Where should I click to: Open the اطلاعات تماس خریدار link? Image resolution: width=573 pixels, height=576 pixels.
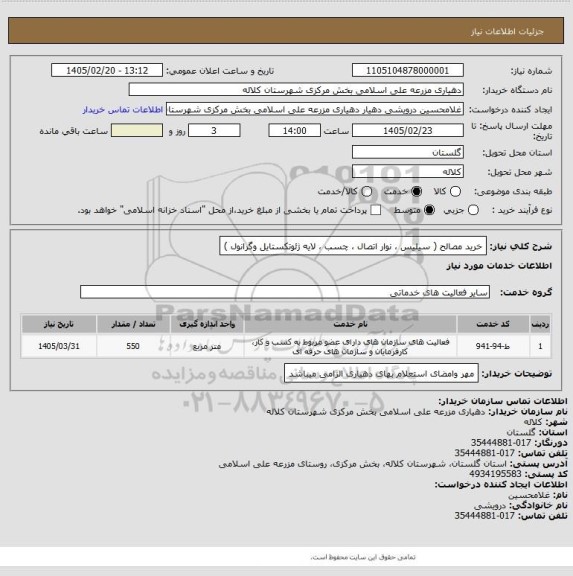click(123, 109)
